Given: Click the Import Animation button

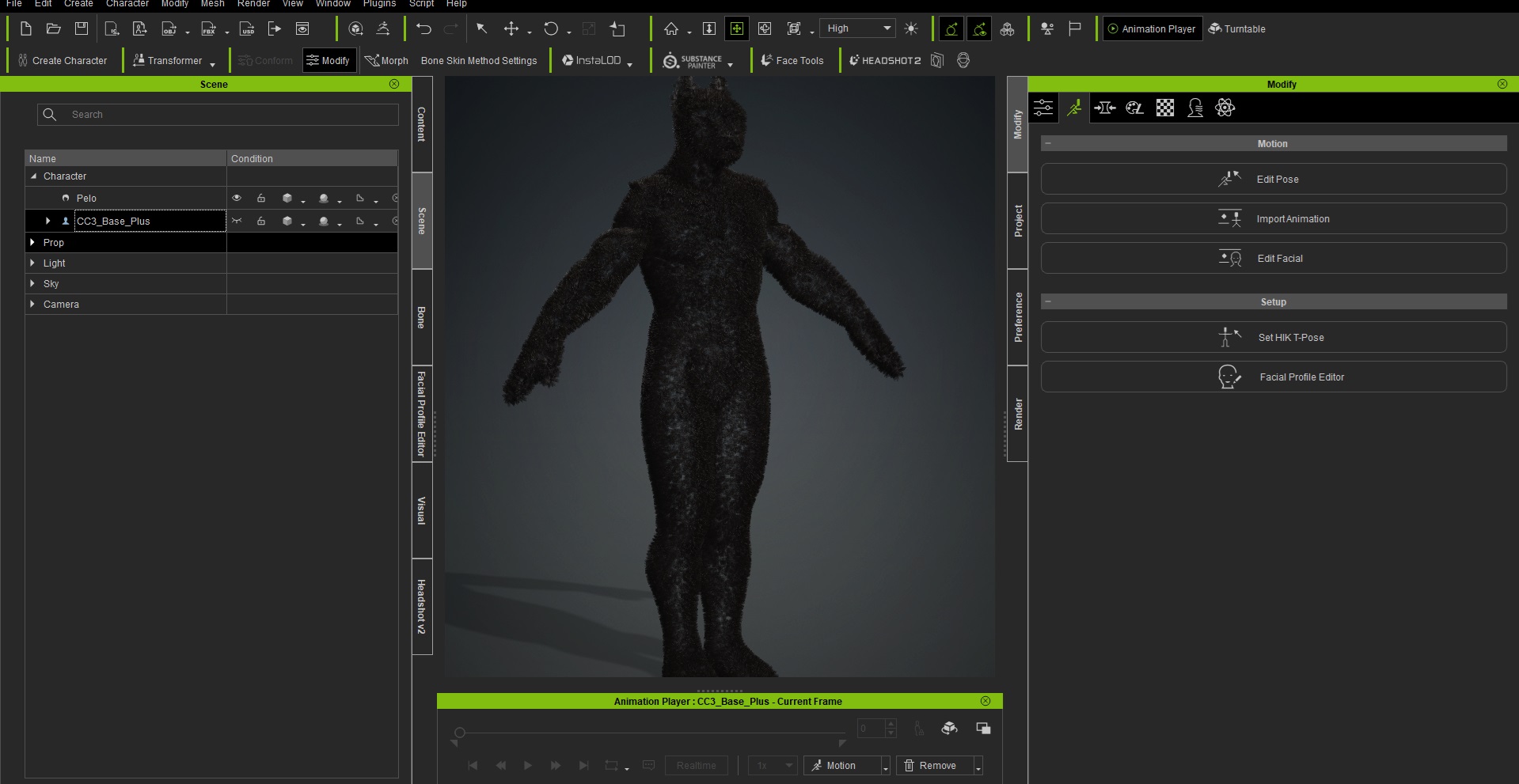Looking at the screenshot, I should tap(1274, 218).
